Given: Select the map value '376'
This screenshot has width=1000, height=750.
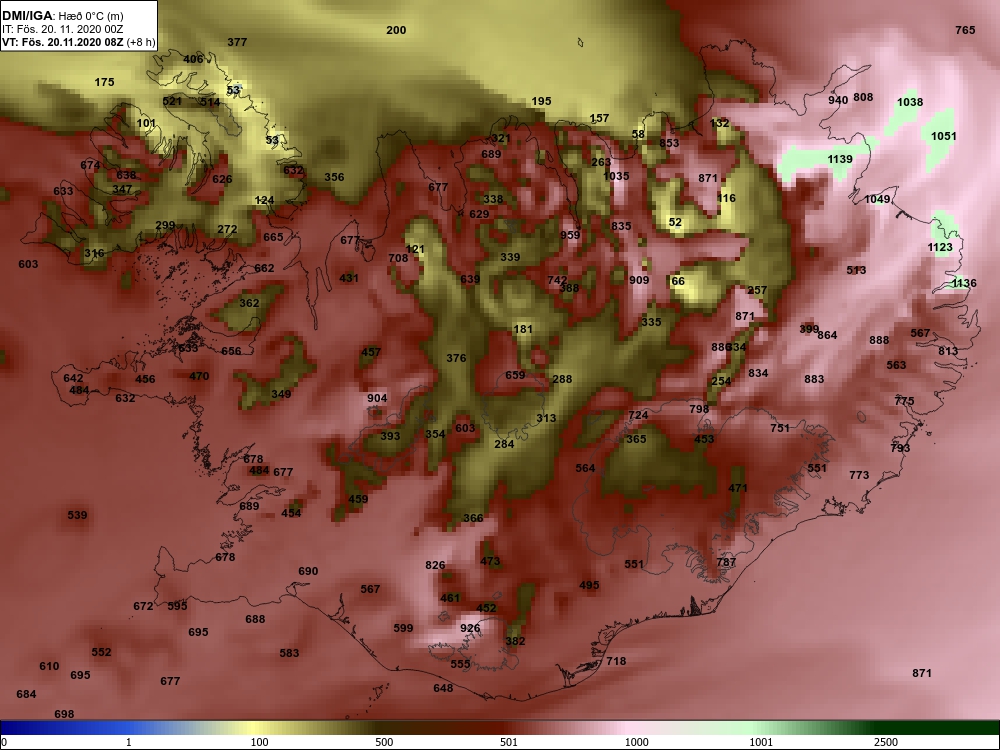Looking at the screenshot, I should (x=456, y=358).
